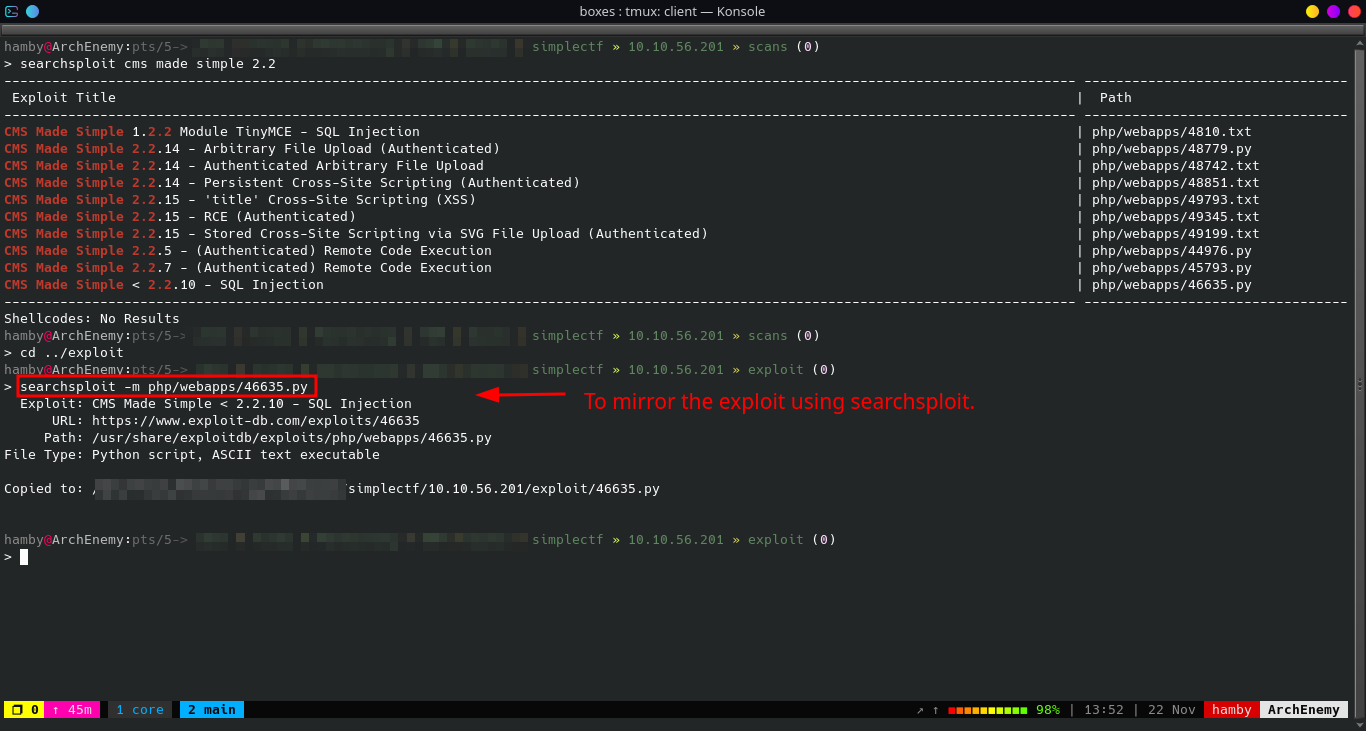Screen dimensions: 1366x731
Task: Click path 'php/webapps/49345.txt'
Action: pyautogui.click(x=1176, y=216)
